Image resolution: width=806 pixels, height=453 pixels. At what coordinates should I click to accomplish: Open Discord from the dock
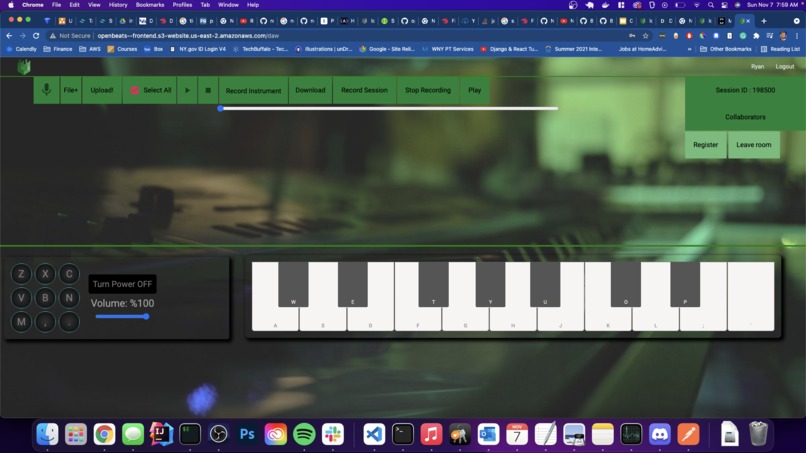[x=660, y=434]
